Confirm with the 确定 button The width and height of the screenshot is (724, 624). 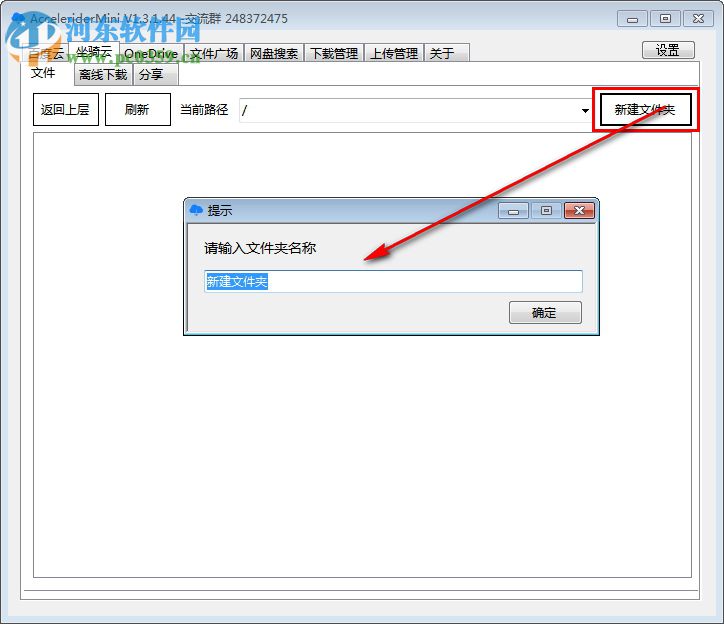545,313
